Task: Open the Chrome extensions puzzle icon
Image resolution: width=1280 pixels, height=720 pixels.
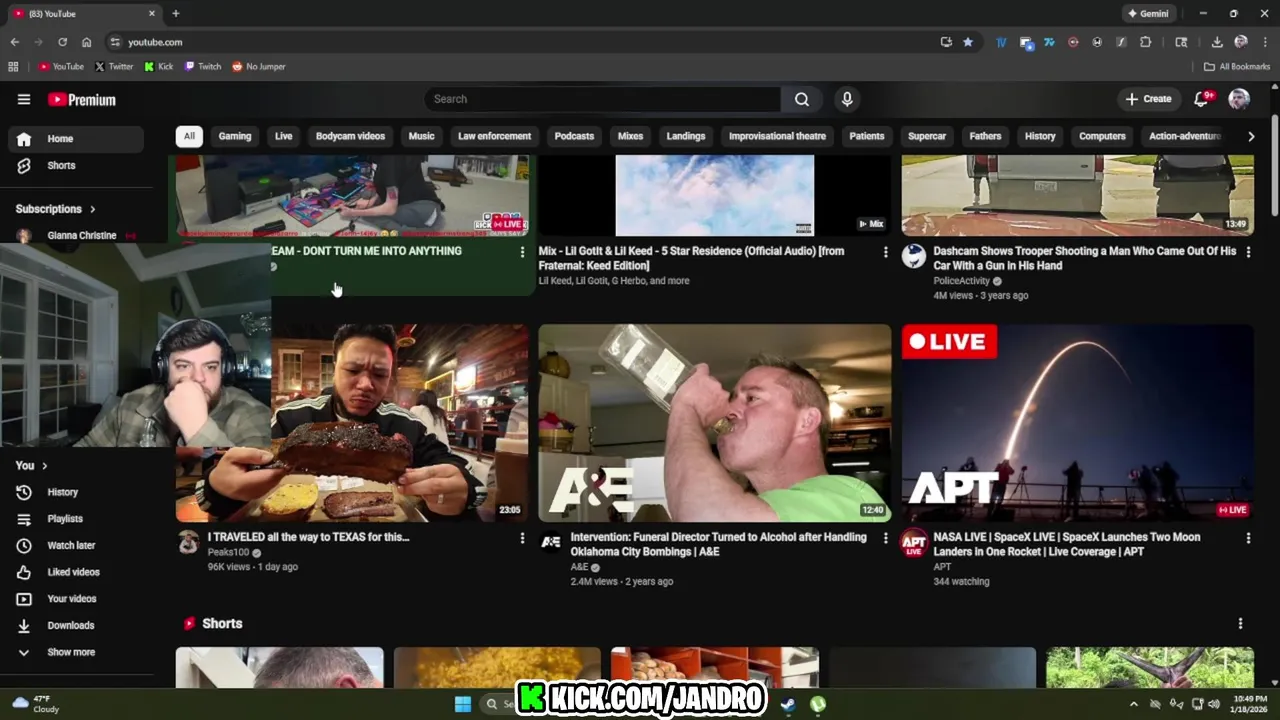Action: click(1145, 42)
